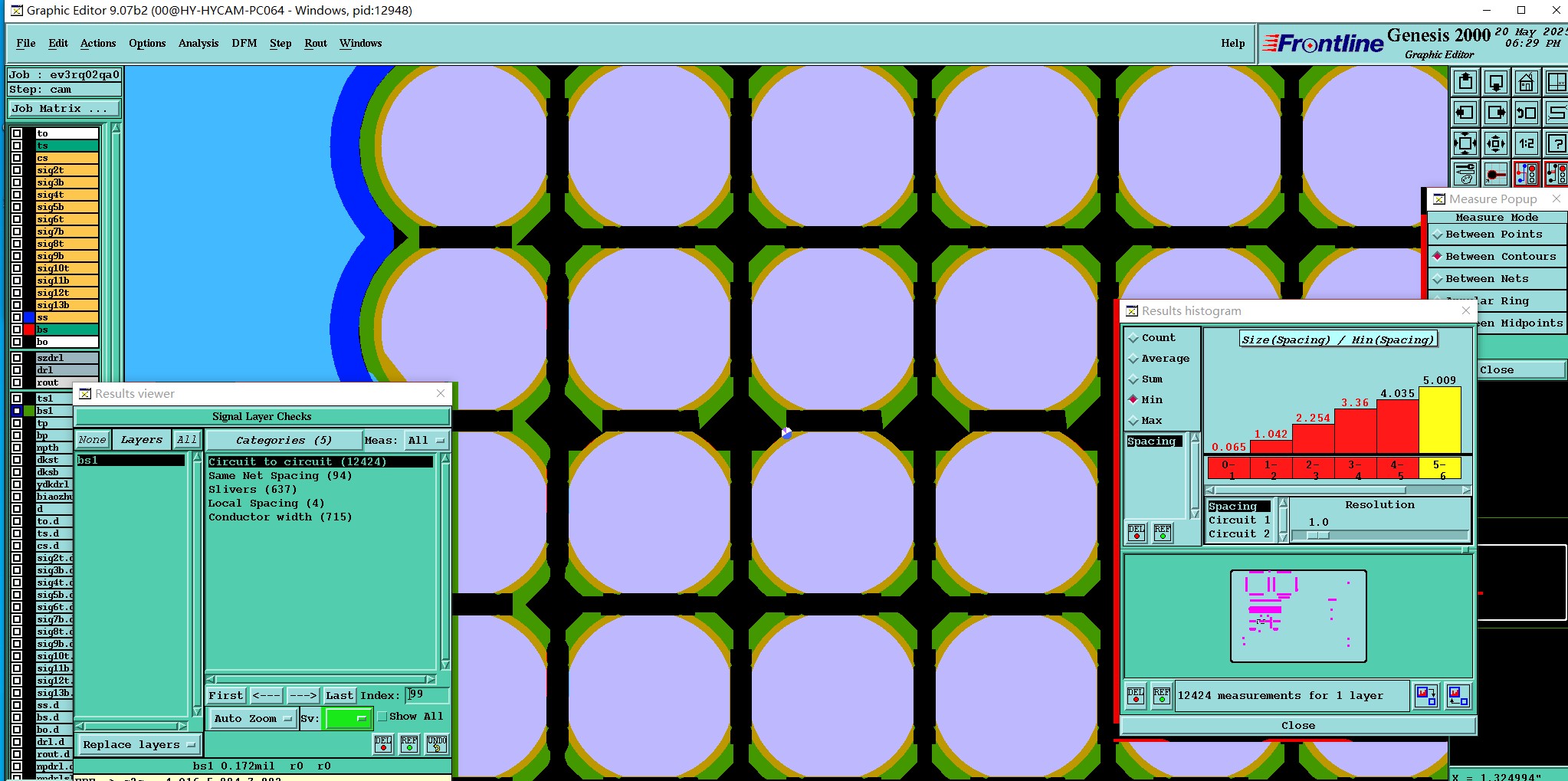Open the Job Matrix selector
The width and height of the screenshot is (1568, 781).
click(x=64, y=109)
